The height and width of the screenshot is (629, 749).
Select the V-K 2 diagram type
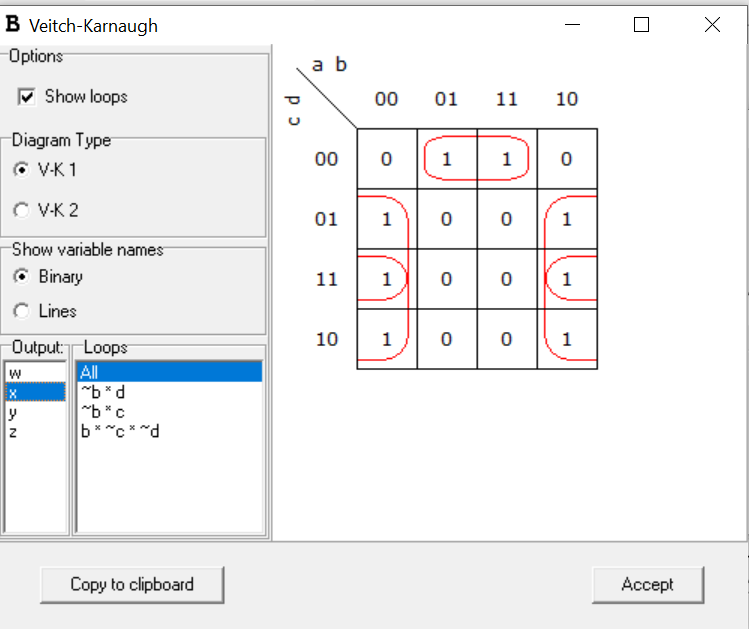pyautogui.click(x=22, y=210)
